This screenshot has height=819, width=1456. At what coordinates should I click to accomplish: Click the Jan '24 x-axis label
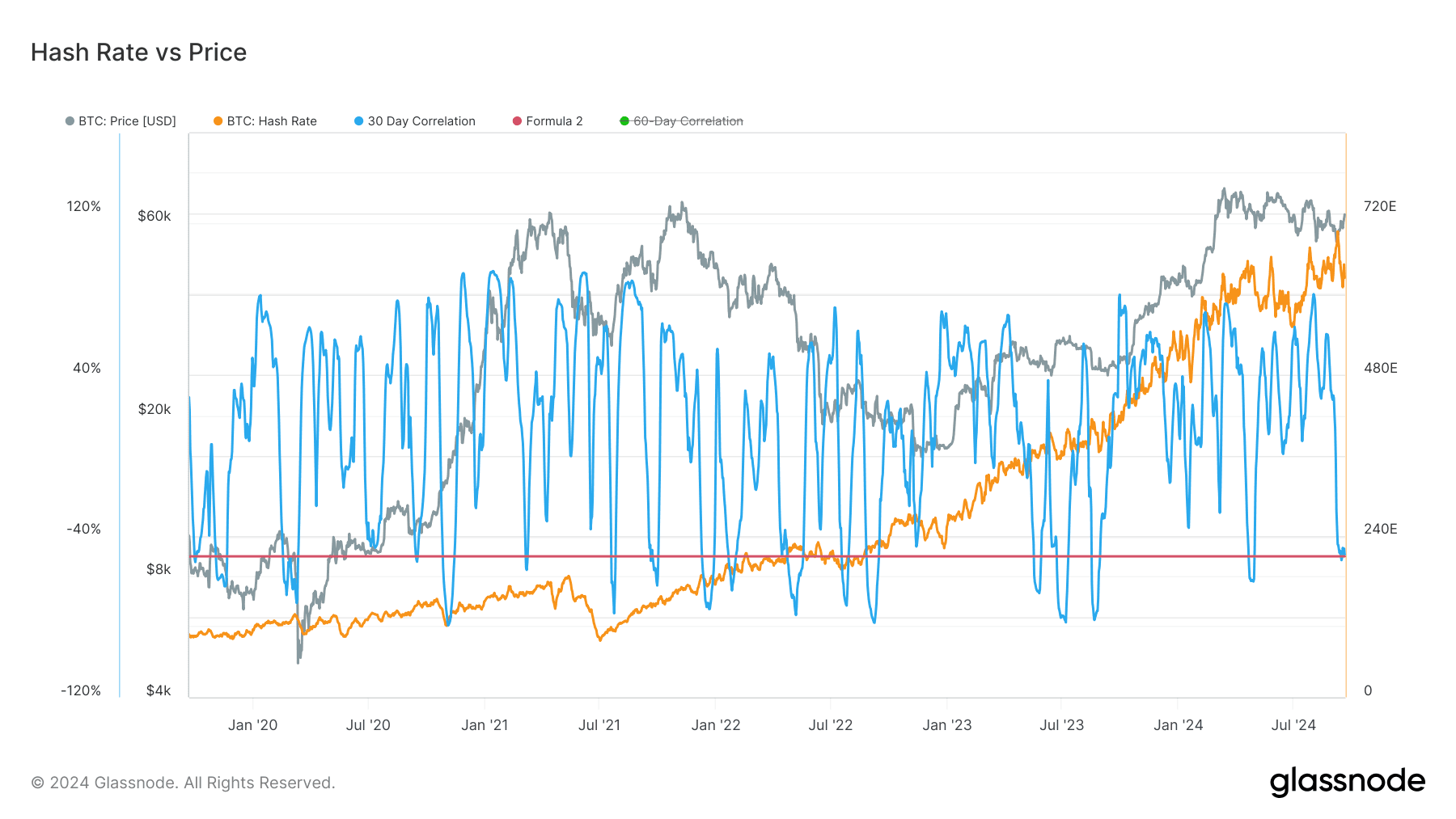1179,725
